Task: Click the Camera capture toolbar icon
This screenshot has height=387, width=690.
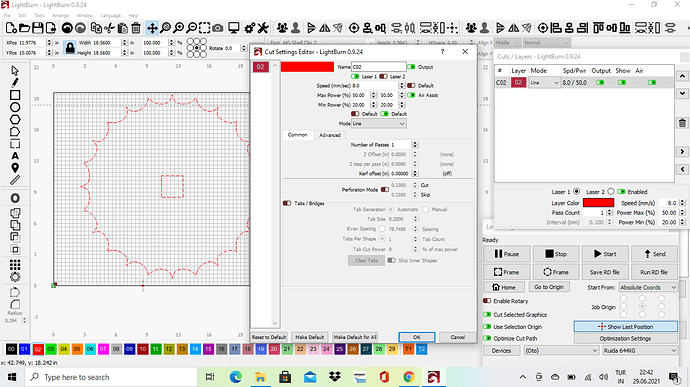Action: (217, 28)
